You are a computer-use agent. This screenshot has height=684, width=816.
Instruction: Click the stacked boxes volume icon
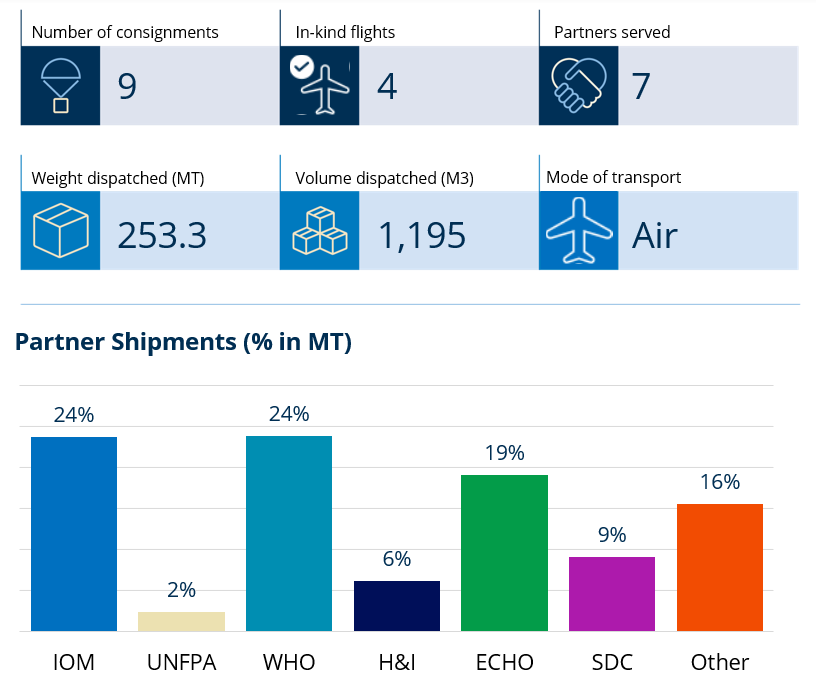coord(320,231)
